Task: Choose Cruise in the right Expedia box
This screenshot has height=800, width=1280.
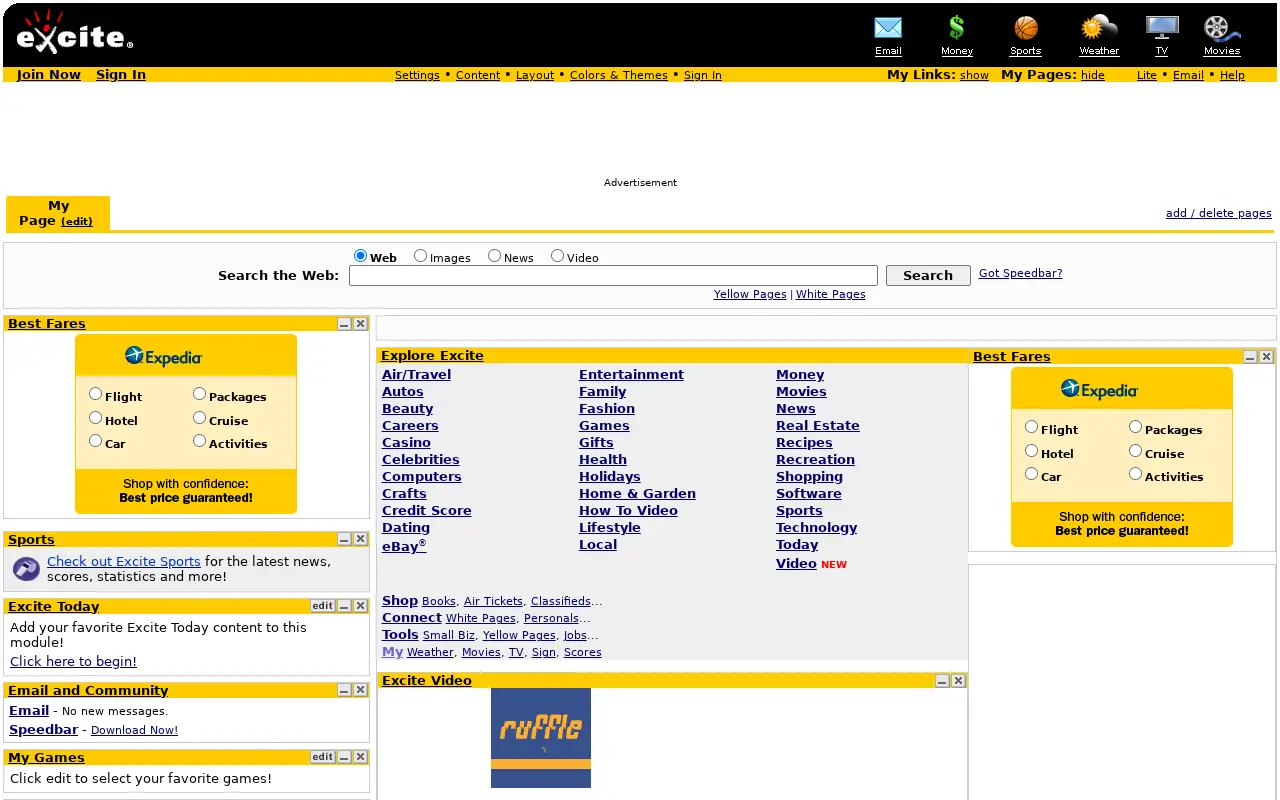Action: coord(1135,451)
